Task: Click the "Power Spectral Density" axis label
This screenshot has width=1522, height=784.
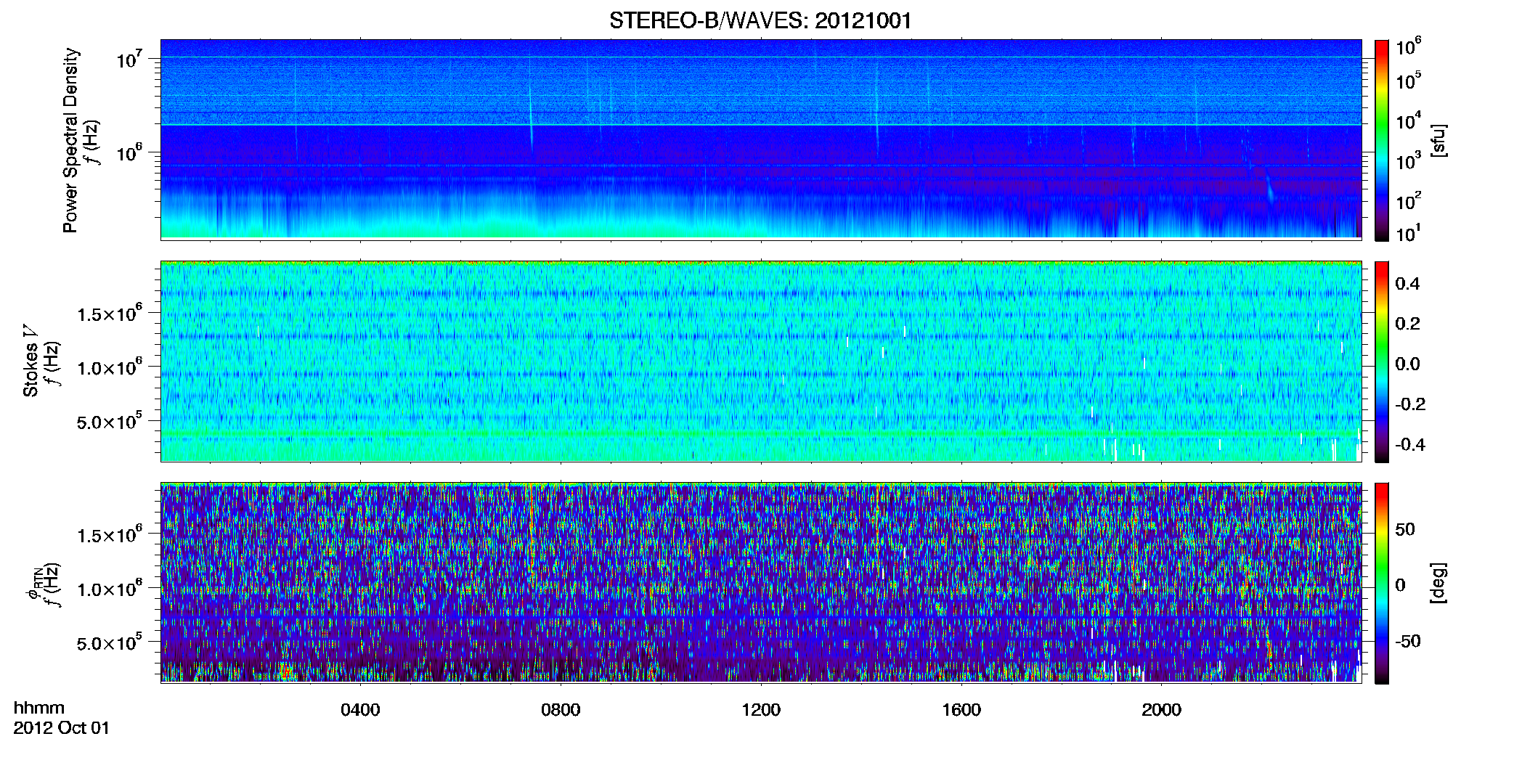Action: tap(70, 140)
